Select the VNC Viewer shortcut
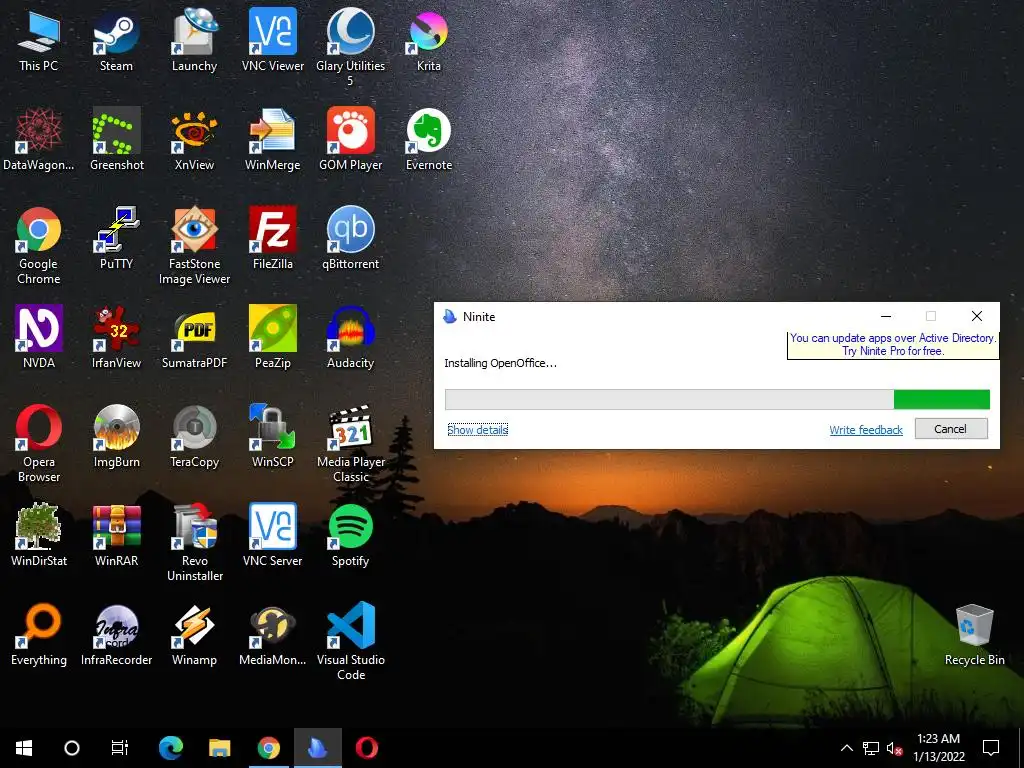 coord(272,39)
